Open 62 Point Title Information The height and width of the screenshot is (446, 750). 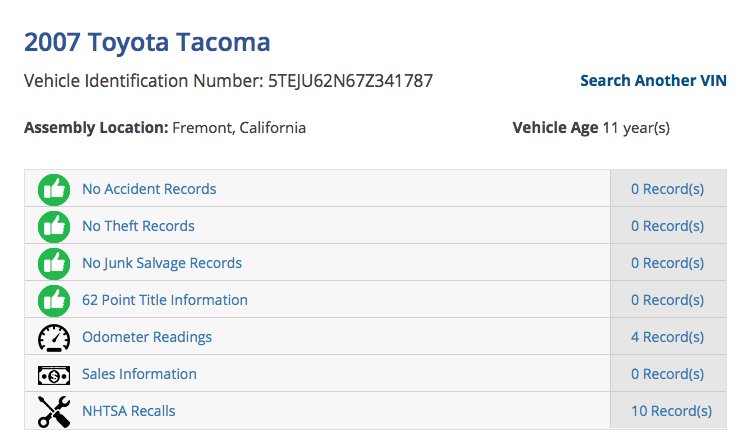coord(165,300)
